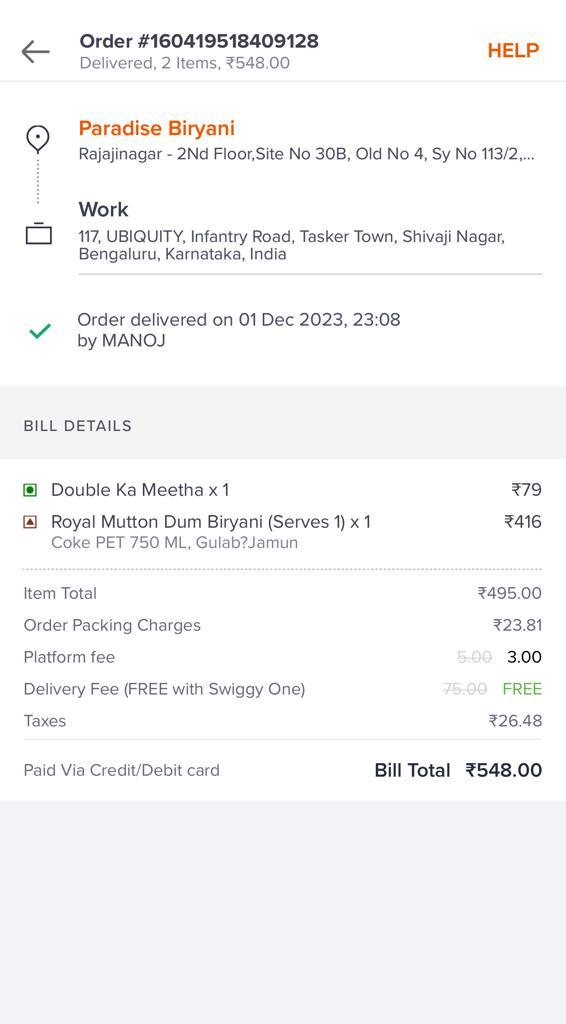Screen dimensions: 566x1024
Task: Tap the green veg indicator icon
Action: click(30, 490)
